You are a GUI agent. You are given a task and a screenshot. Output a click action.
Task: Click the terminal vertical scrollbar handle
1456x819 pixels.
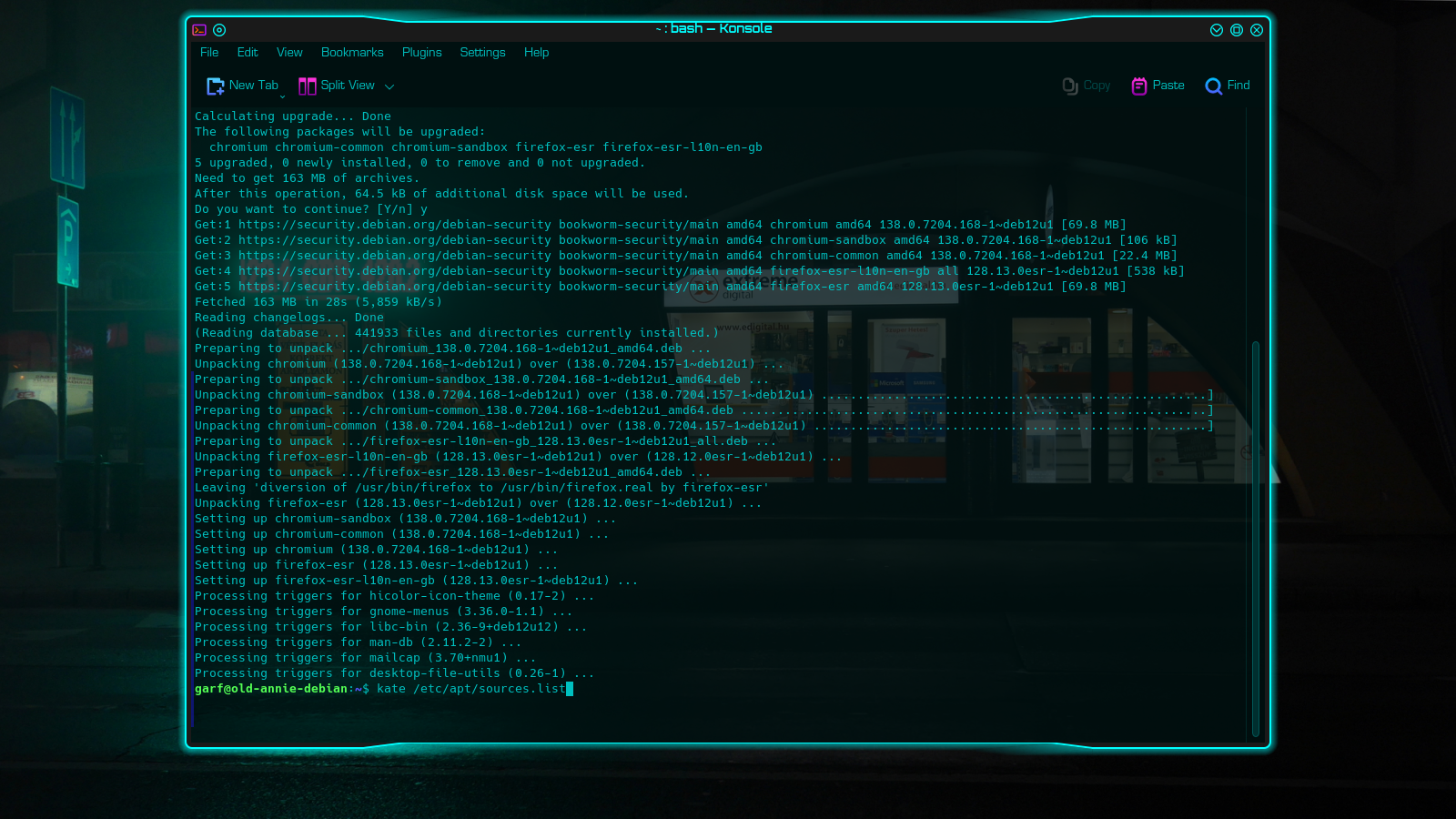(x=1256, y=539)
